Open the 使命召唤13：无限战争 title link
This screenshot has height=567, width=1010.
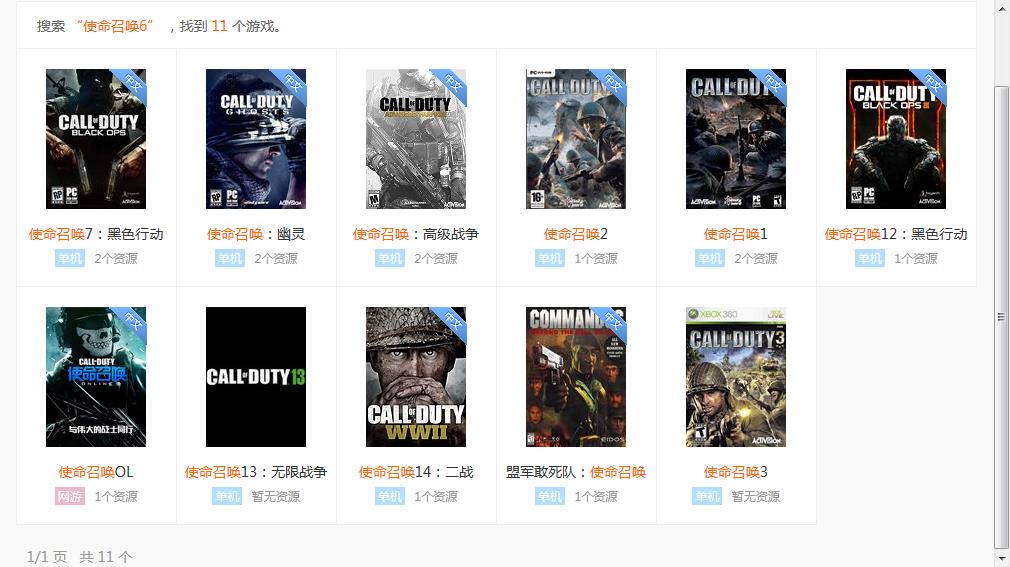[256, 472]
